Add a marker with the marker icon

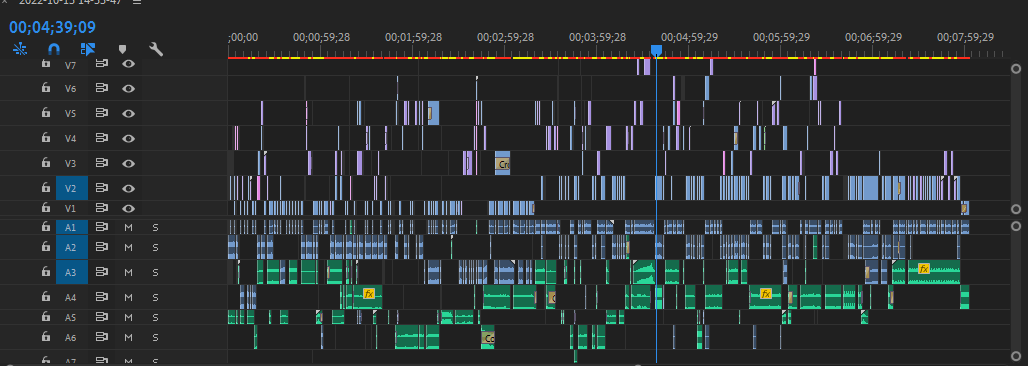tap(122, 49)
